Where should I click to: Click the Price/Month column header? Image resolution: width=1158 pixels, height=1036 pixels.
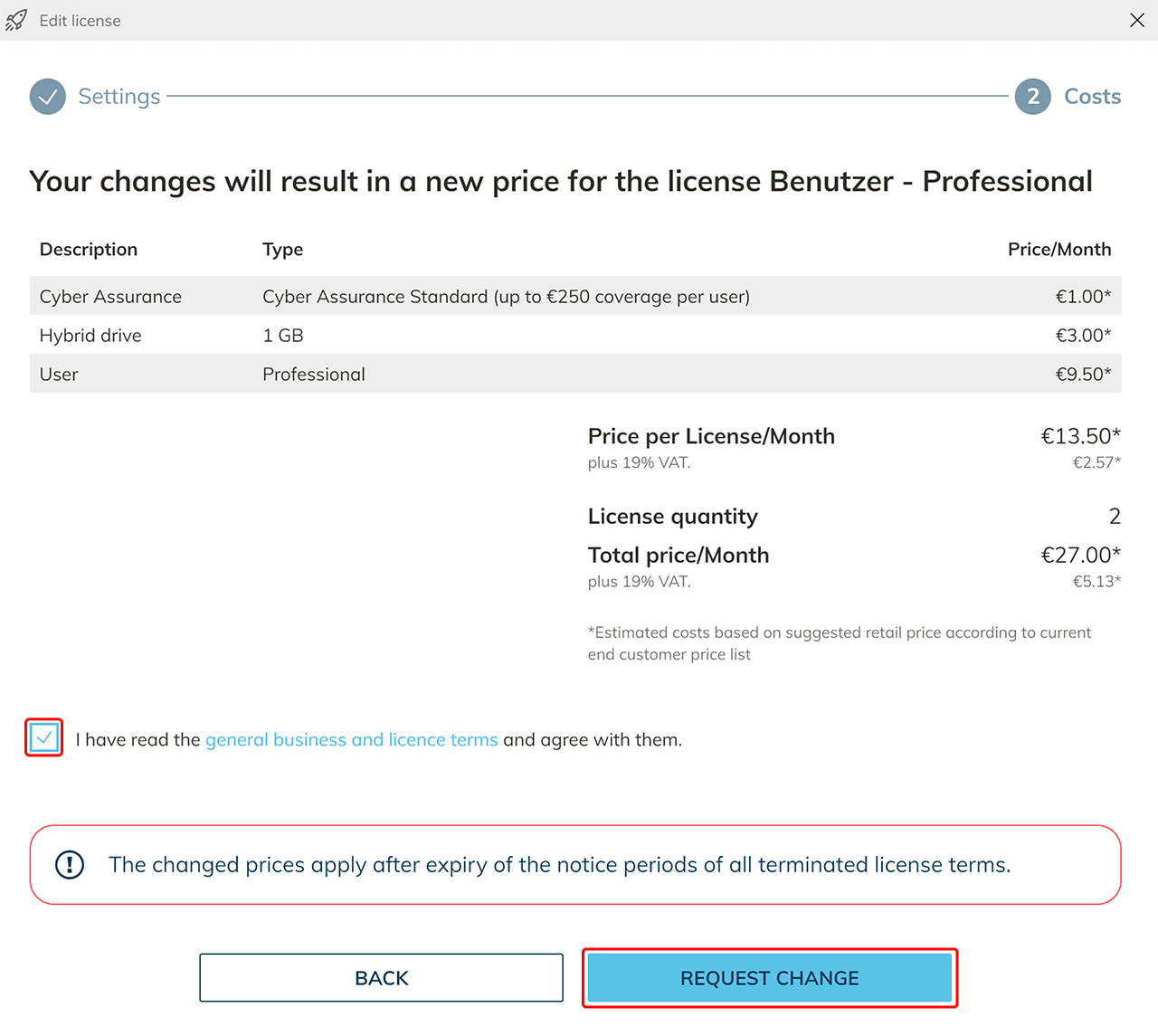(x=1059, y=250)
